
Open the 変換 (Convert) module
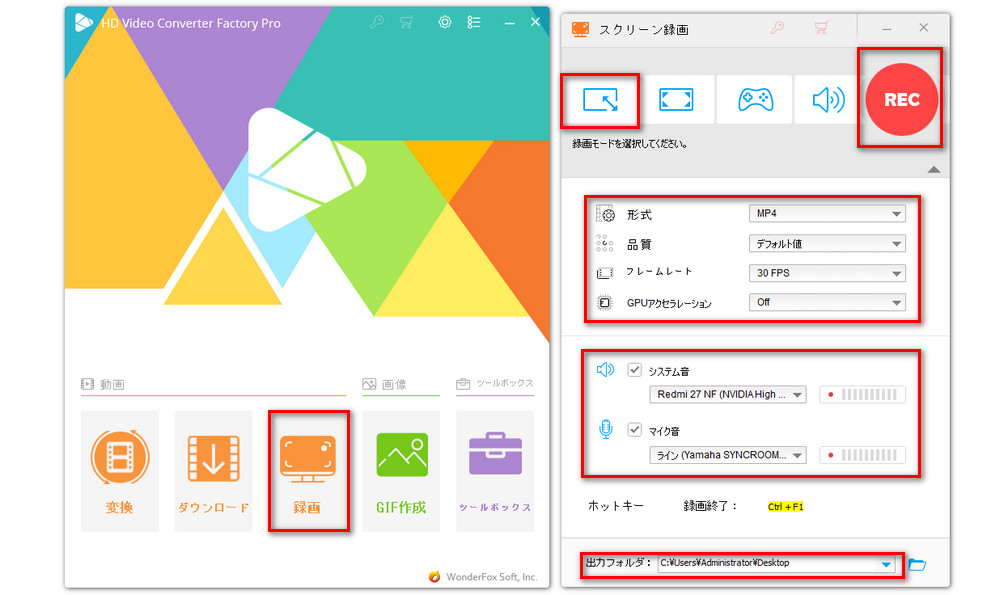tap(119, 471)
